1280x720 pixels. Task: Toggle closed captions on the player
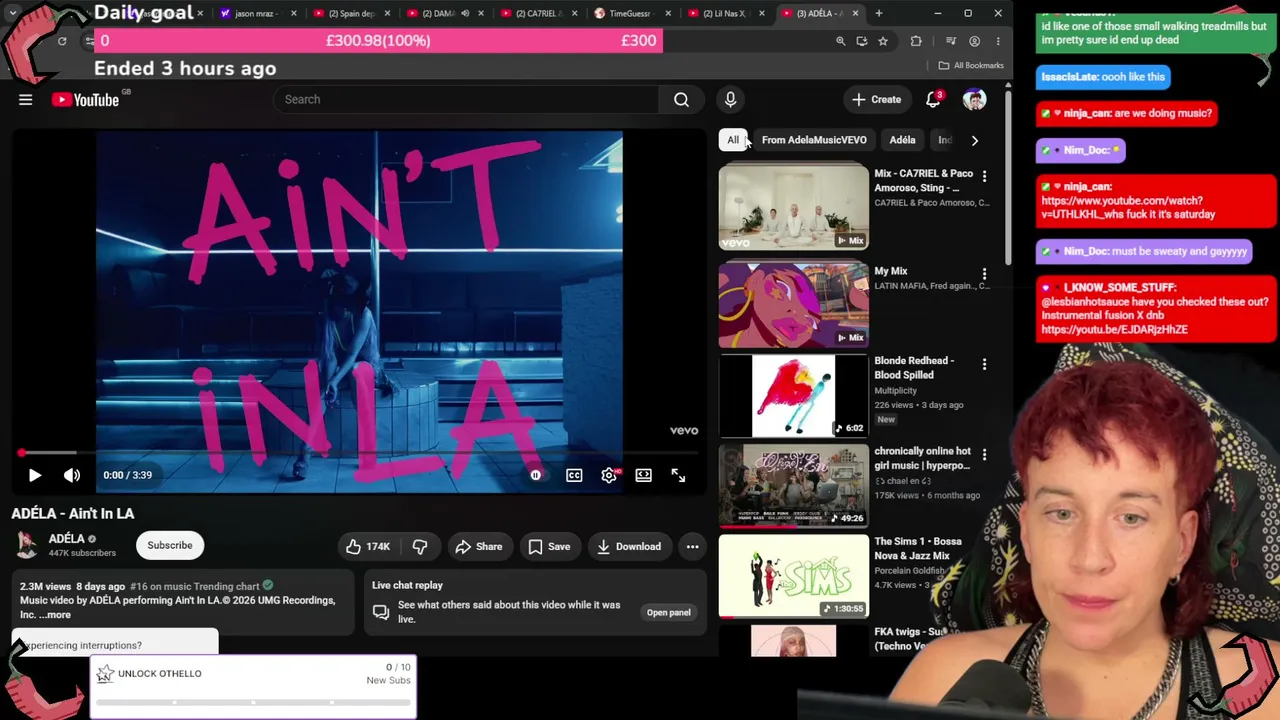[x=574, y=475]
